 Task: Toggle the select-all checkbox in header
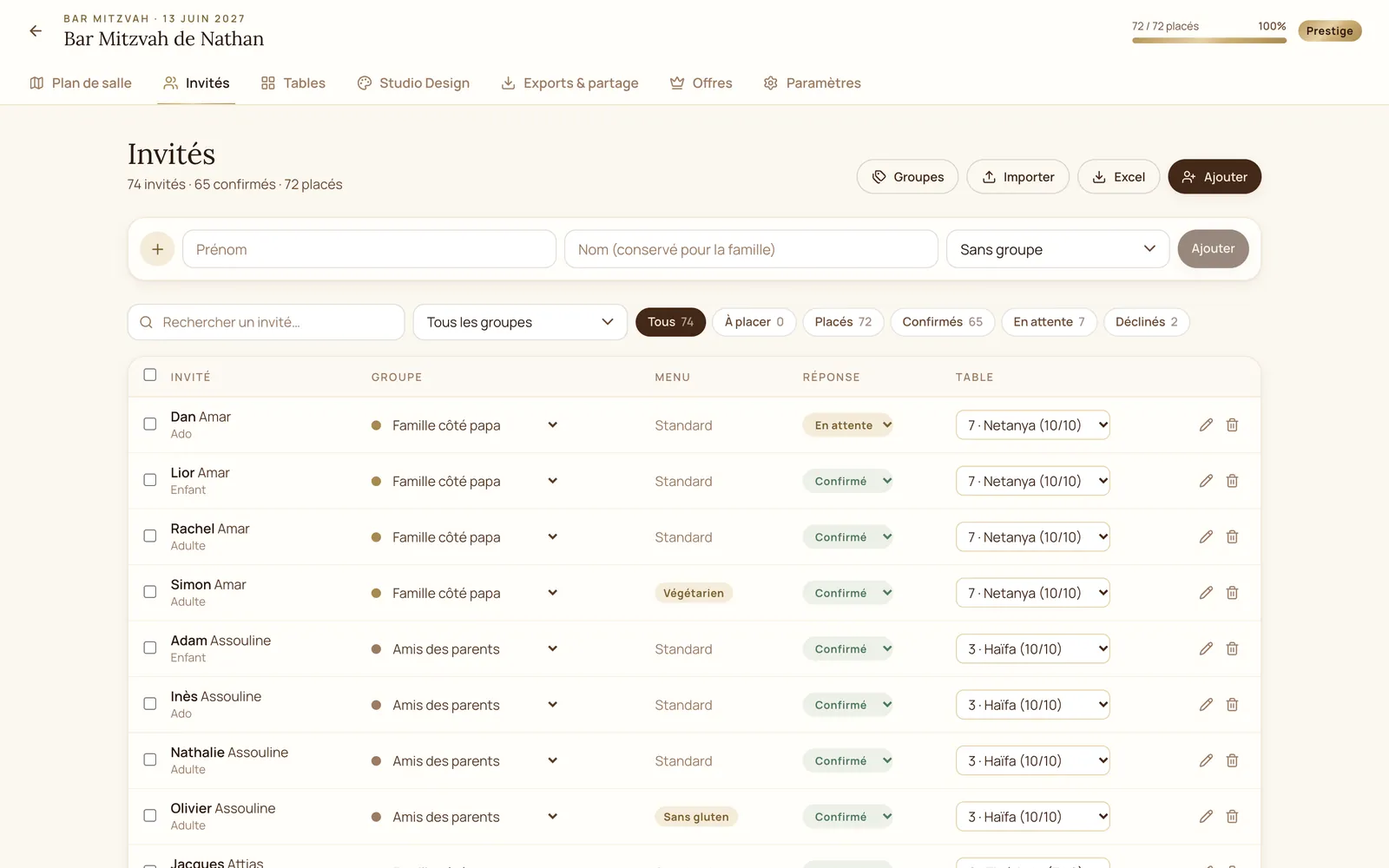(150, 375)
